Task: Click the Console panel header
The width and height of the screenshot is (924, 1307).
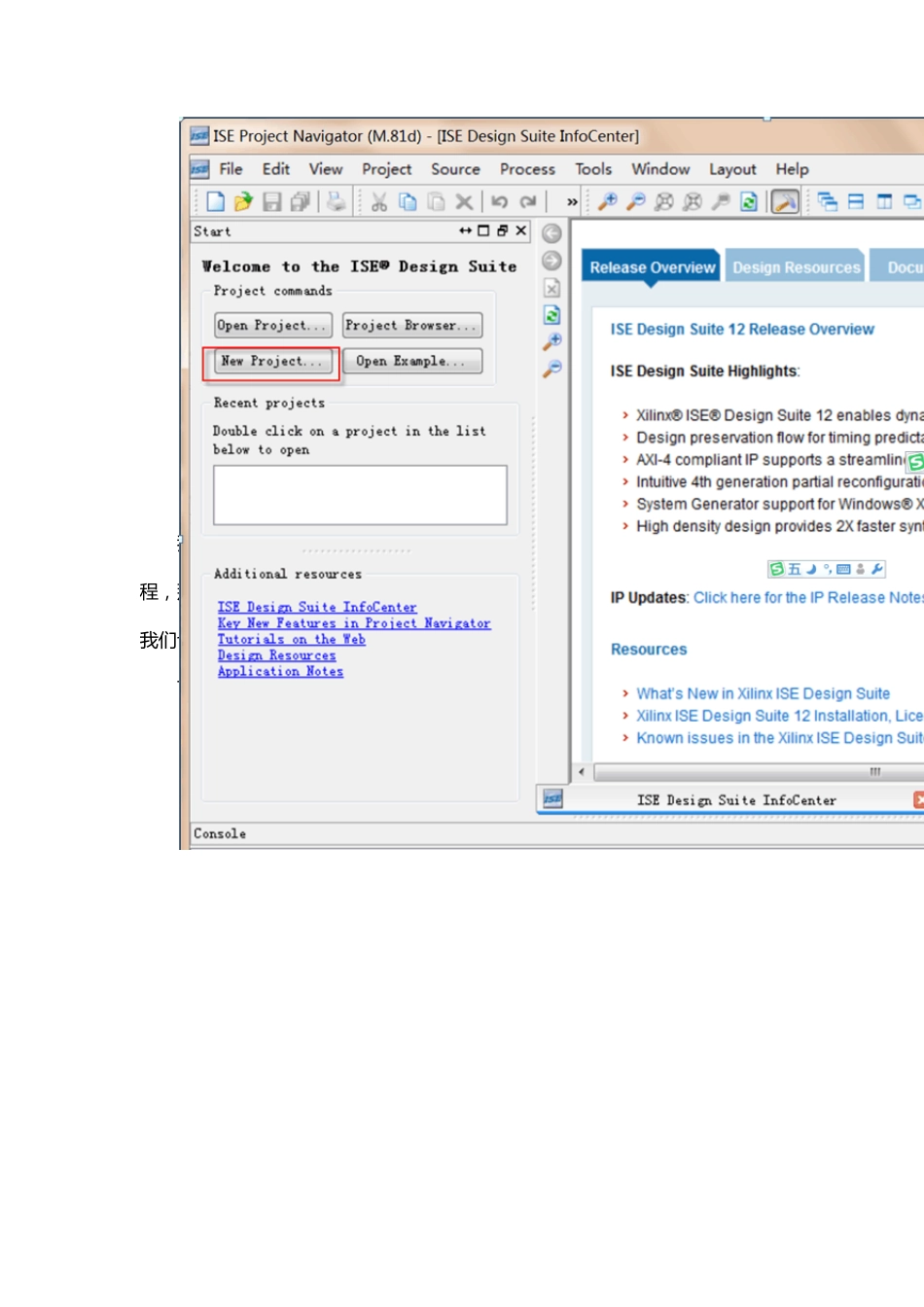Action: tap(556, 834)
